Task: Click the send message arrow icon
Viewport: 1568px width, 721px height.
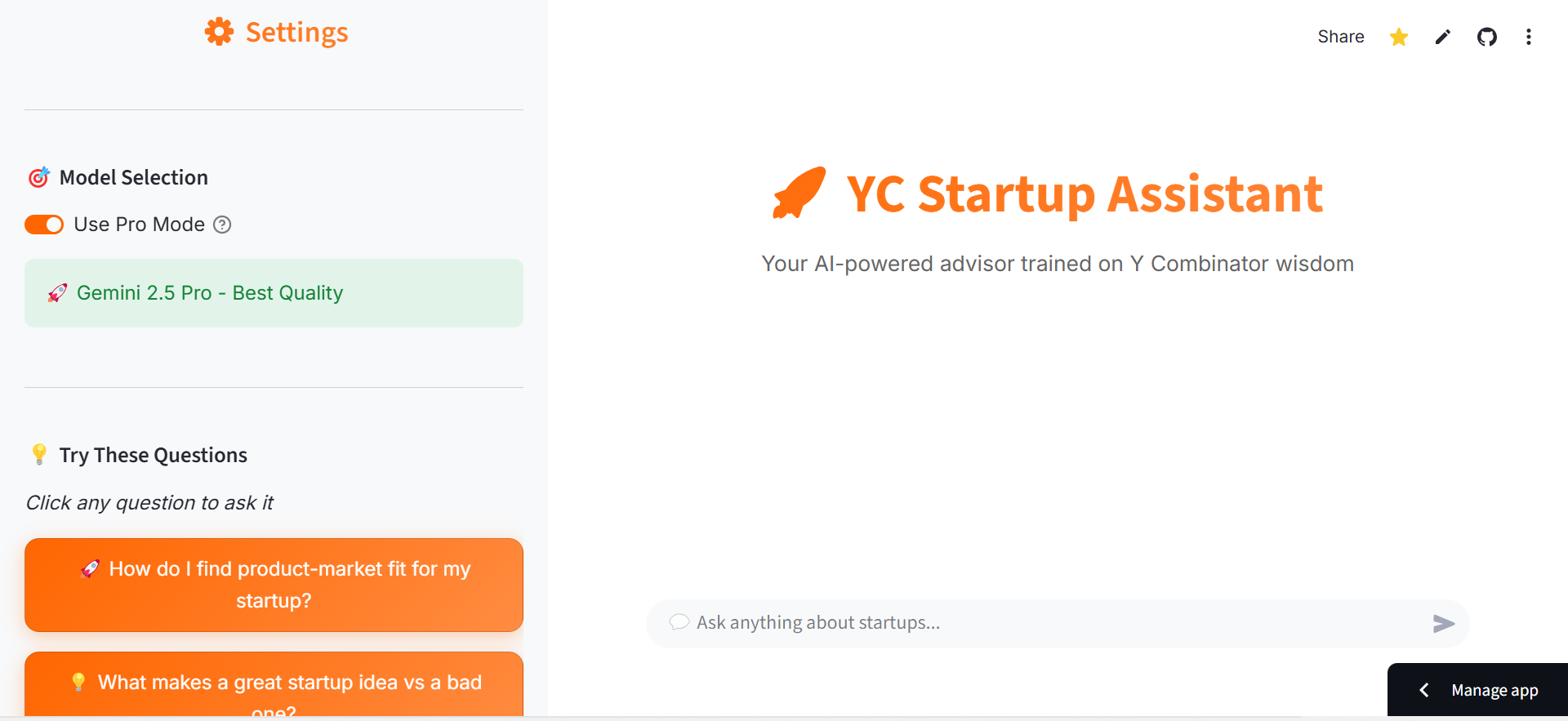Action: pos(1443,624)
